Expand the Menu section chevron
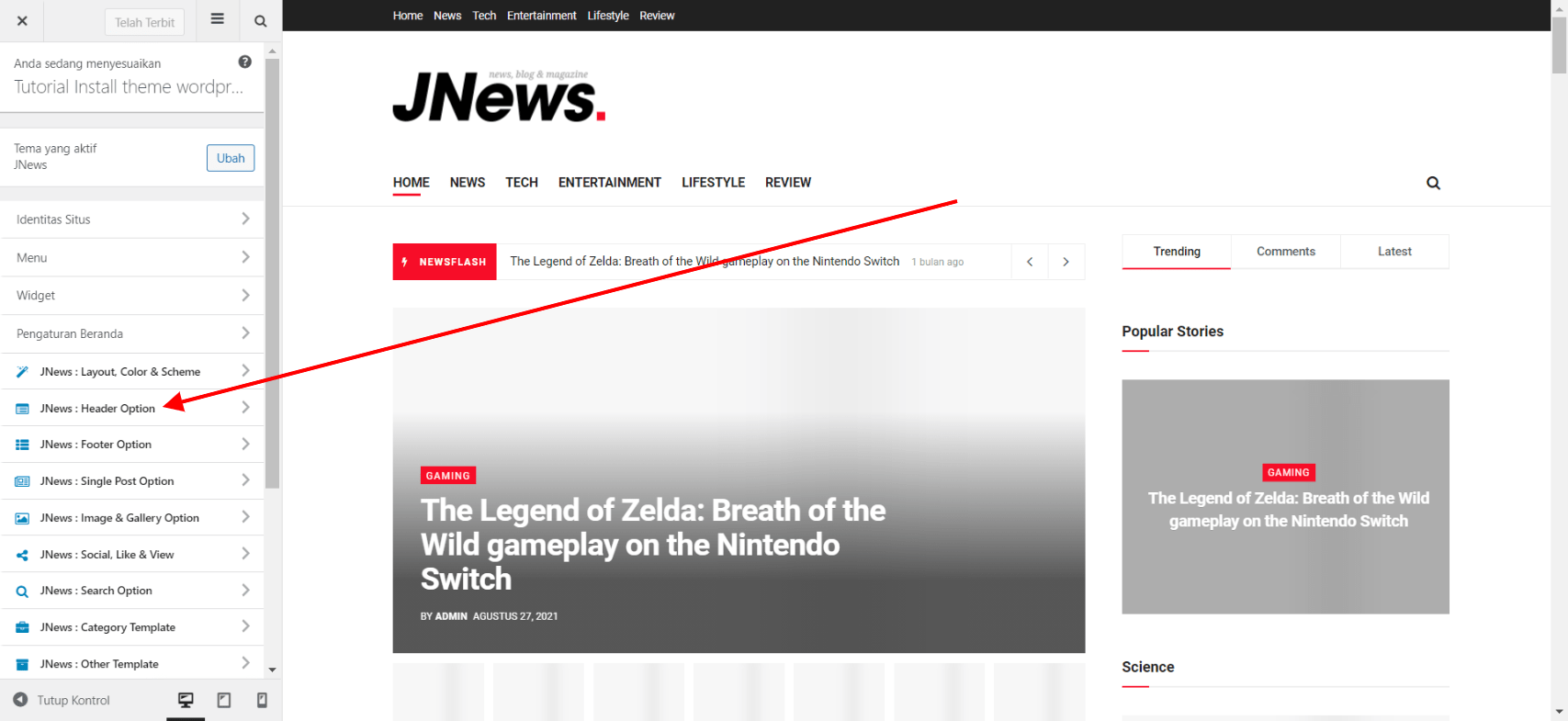The image size is (1568, 721). click(245, 257)
